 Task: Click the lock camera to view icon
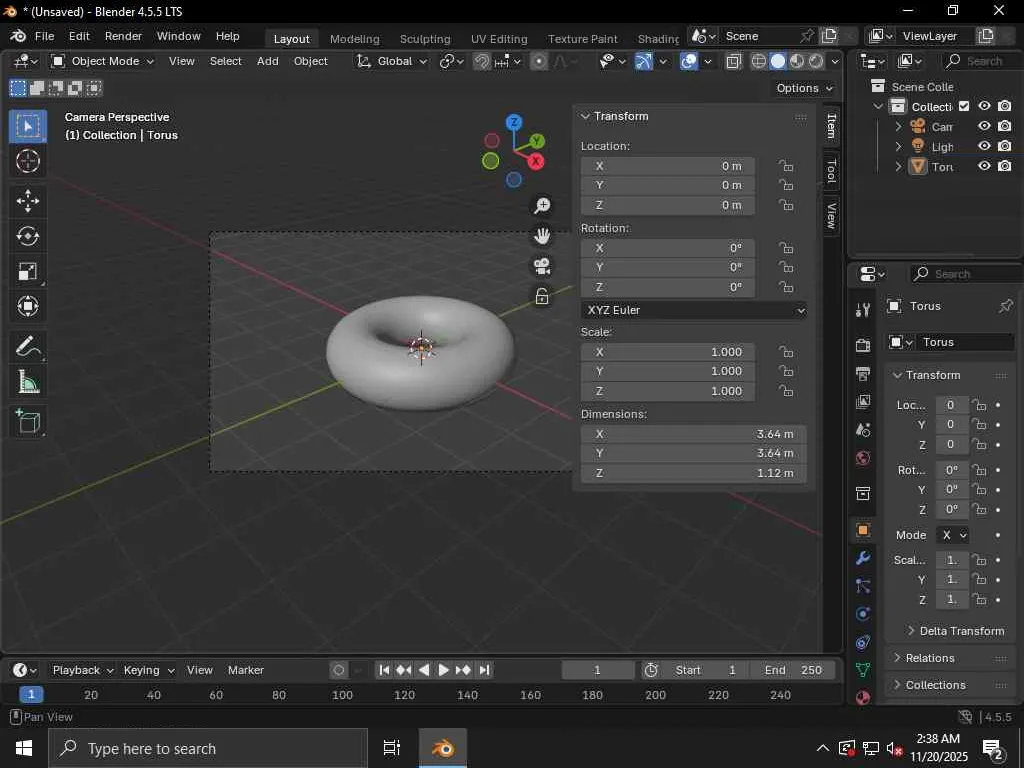(541, 296)
